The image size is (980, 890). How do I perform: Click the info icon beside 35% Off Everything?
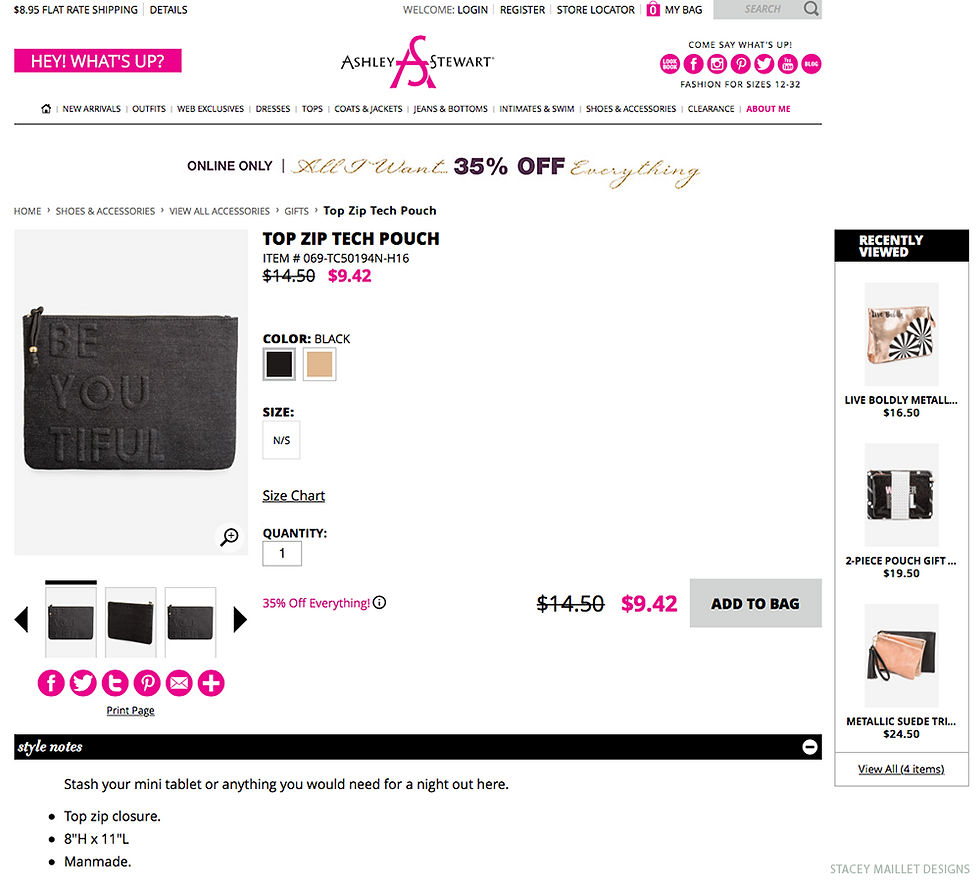click(380, 603)
